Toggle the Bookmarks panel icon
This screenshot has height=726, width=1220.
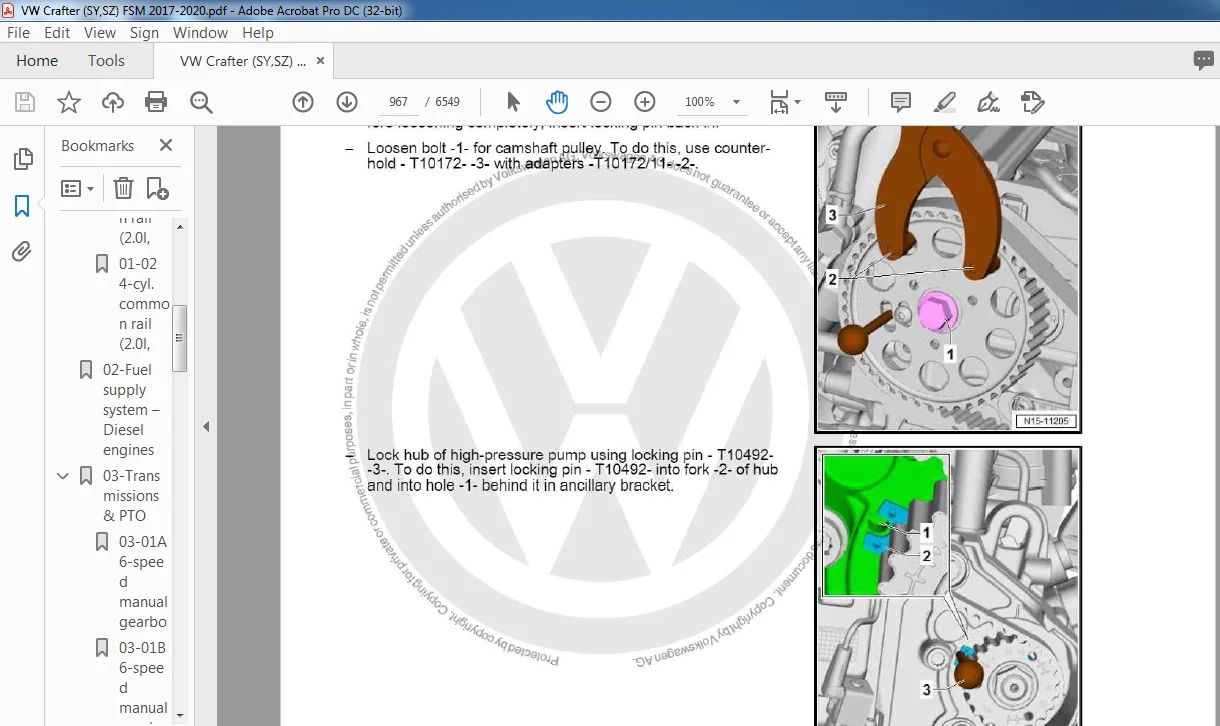(x=22, y=206)
